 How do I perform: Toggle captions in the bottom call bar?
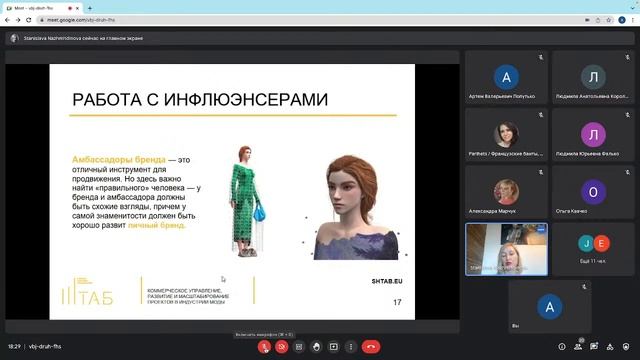click(299, 347)
